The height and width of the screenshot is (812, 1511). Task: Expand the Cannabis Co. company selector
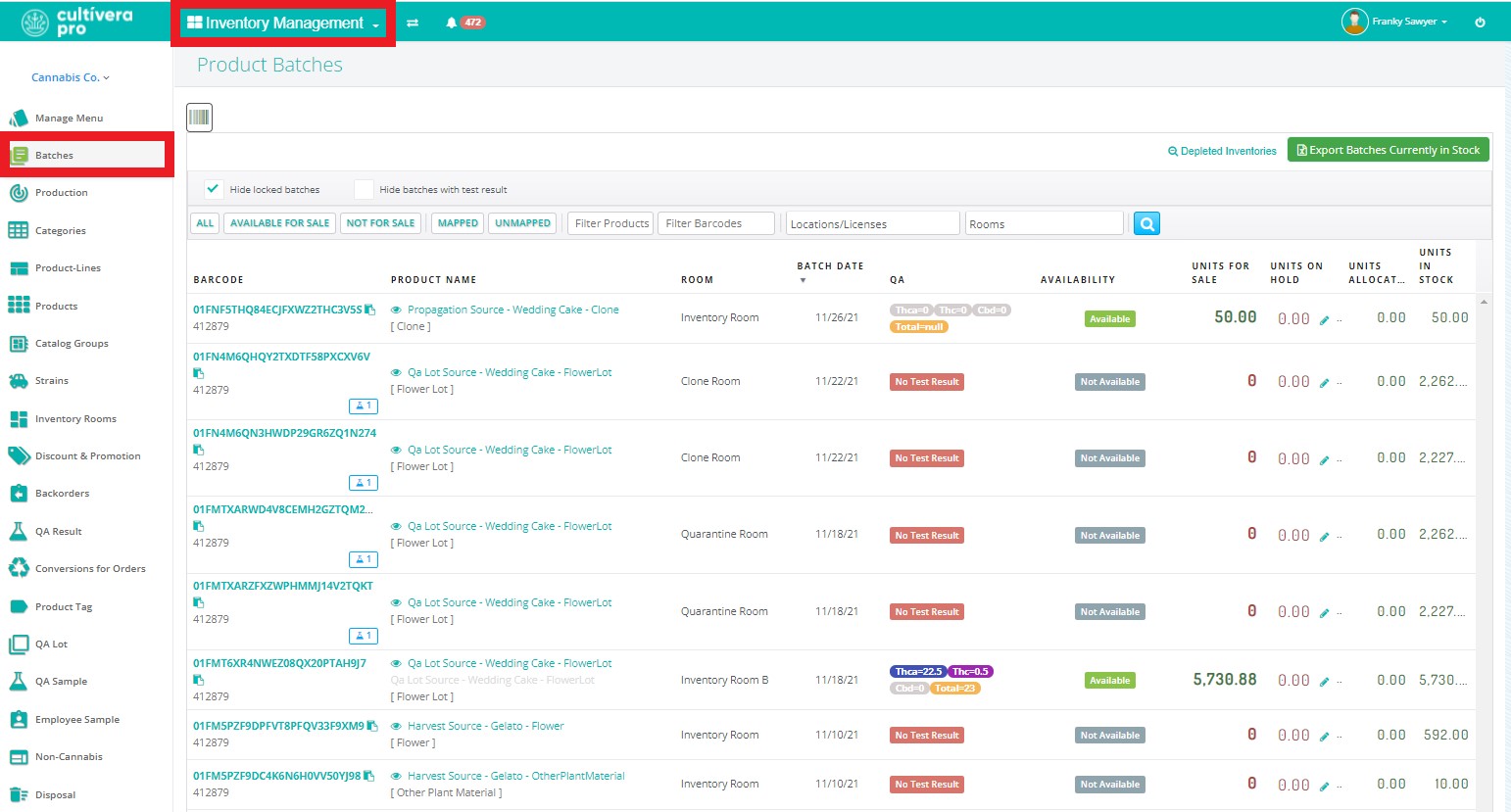point(71,77)
